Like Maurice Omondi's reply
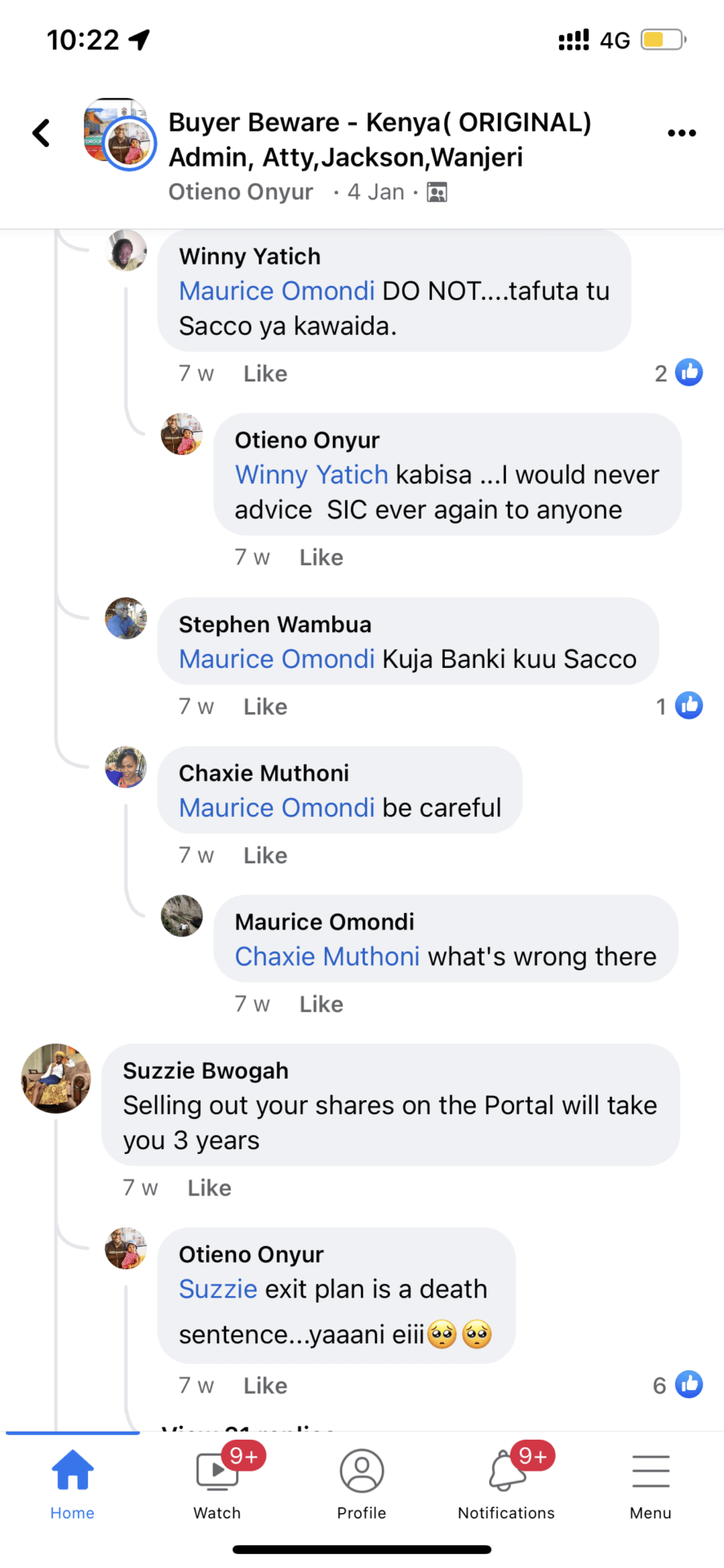 pyautogui.click(x=321, y=1004)
